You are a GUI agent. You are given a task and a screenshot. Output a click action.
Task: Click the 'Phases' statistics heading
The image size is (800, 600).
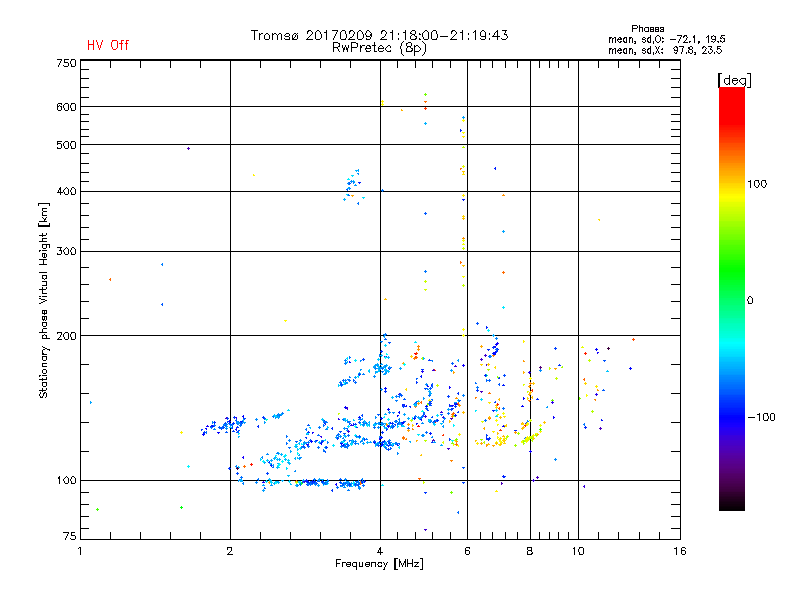pos(647,29)
